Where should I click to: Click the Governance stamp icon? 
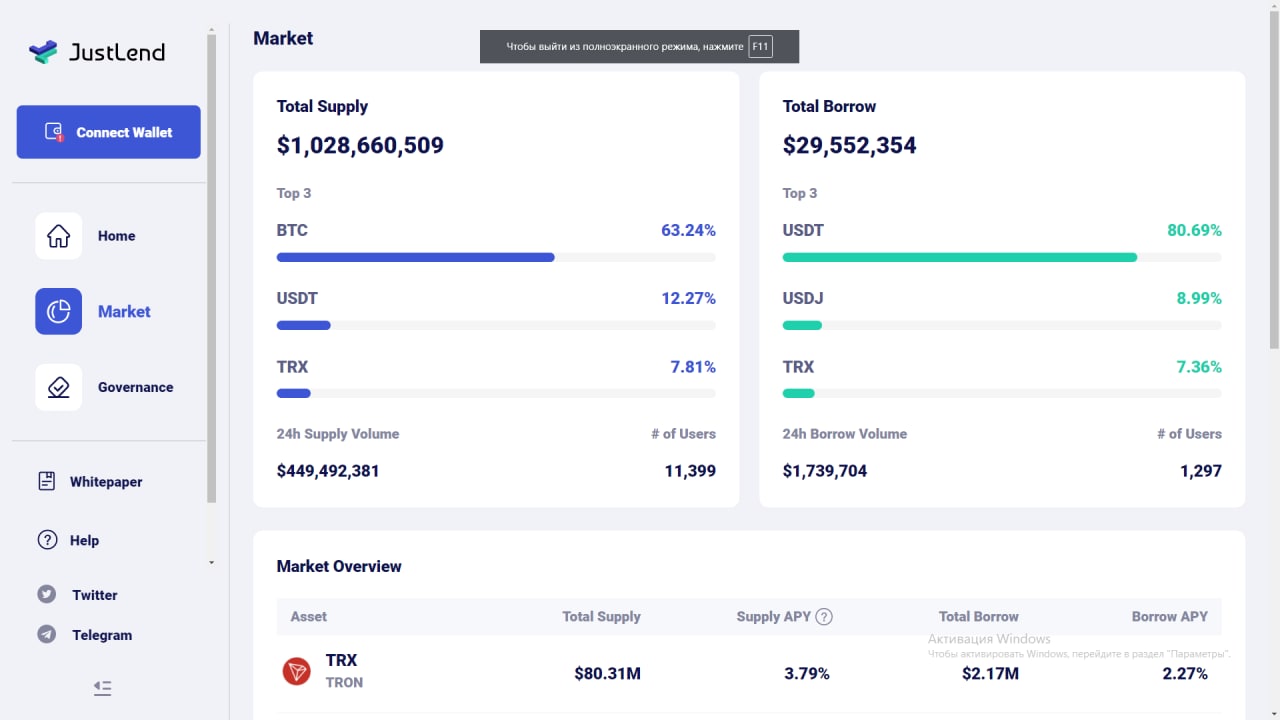59,387
